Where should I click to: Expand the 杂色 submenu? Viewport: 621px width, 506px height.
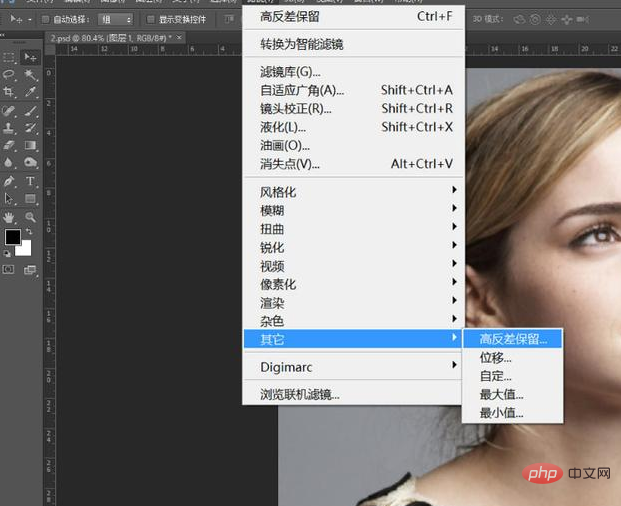(352, 321)
